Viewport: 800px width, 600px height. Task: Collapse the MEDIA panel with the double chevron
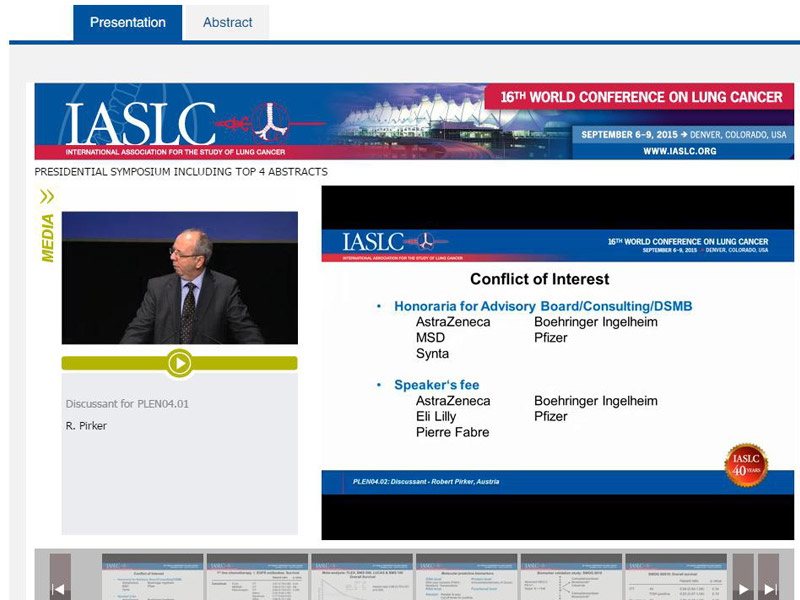(x=47, y=196)
